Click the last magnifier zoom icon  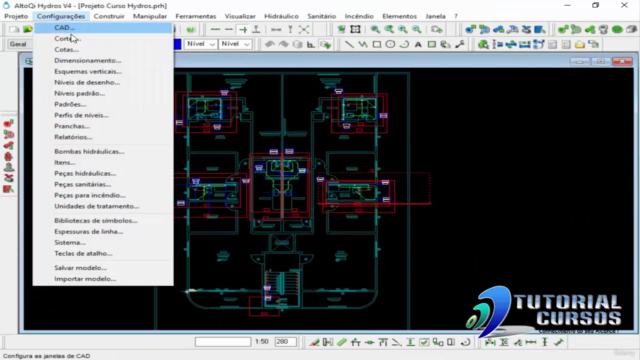click(417, 29)
